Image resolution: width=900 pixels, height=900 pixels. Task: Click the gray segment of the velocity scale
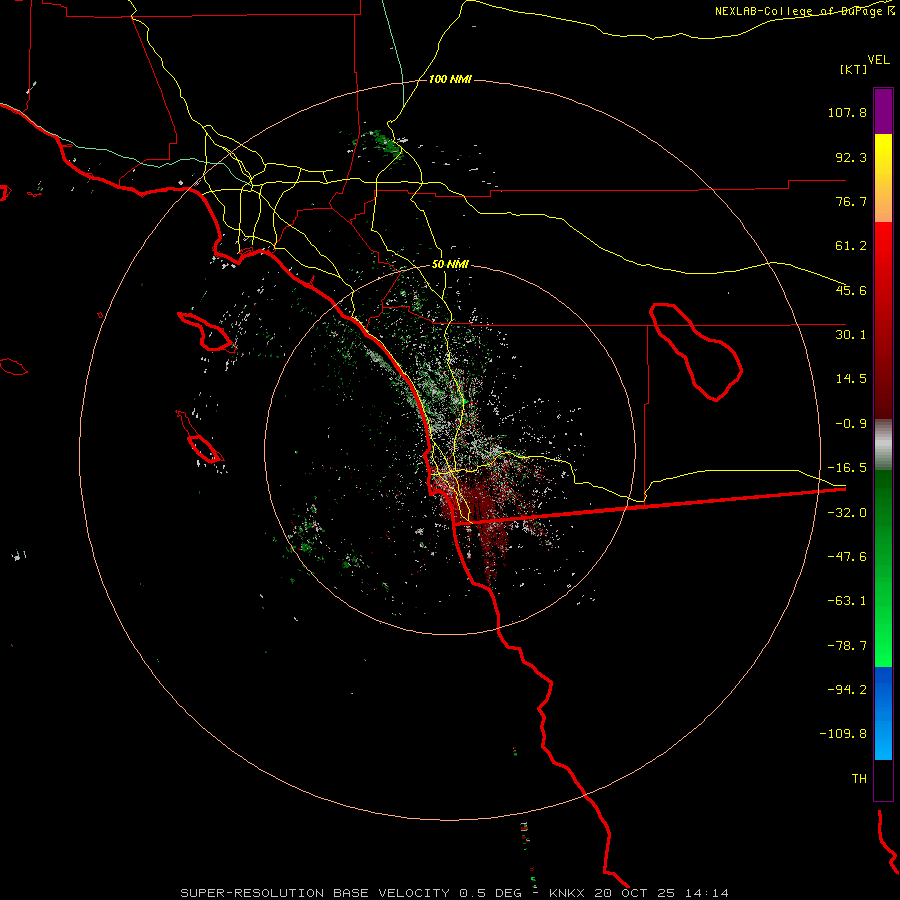click(x=883, y=445)
